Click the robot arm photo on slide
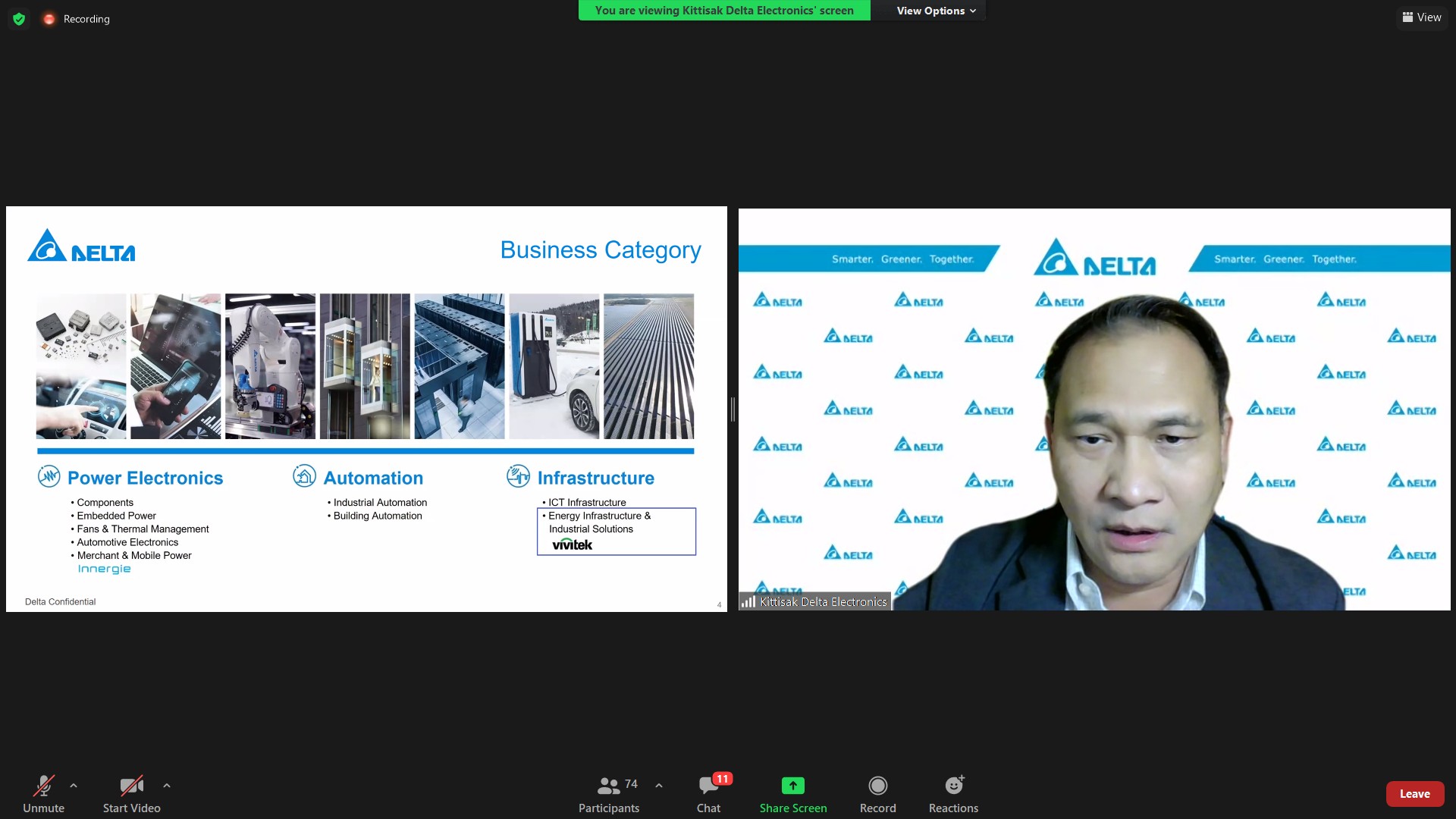This screenshot has width=1456, height=819. click(270, 366)
